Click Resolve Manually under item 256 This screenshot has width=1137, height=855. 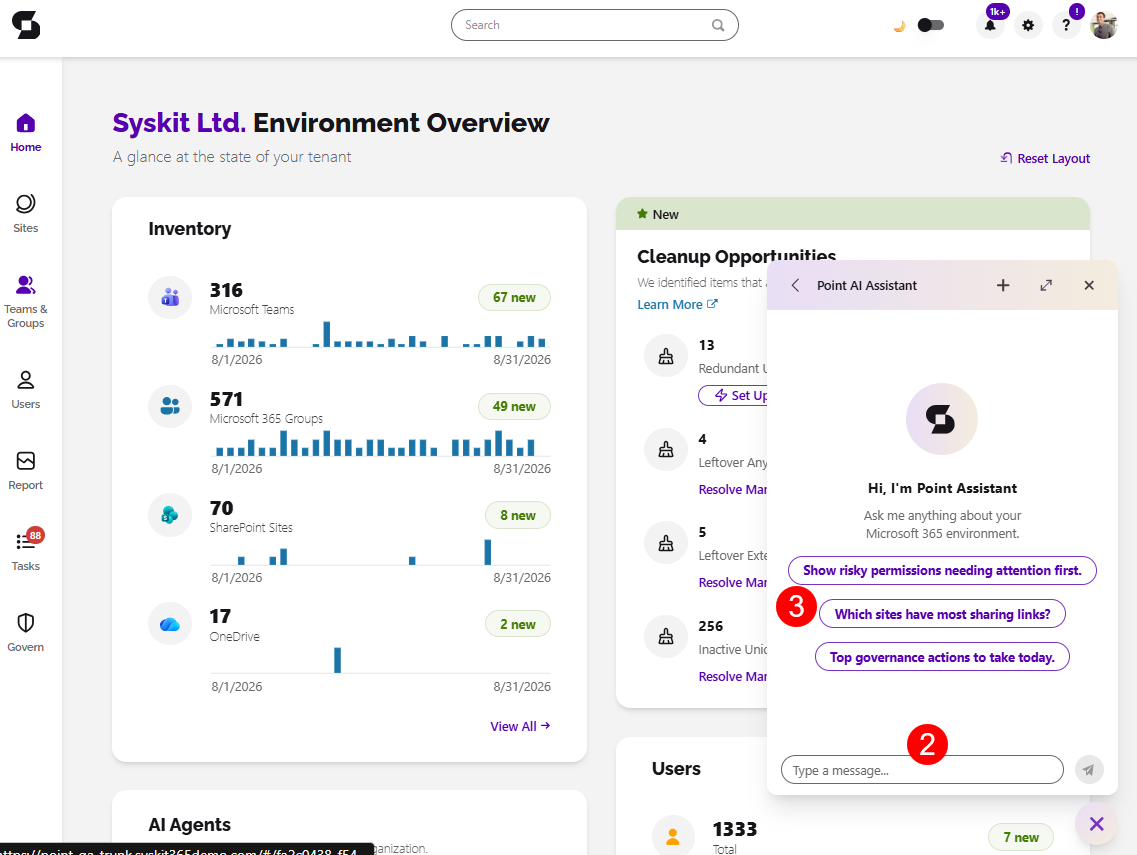point(732,676)
